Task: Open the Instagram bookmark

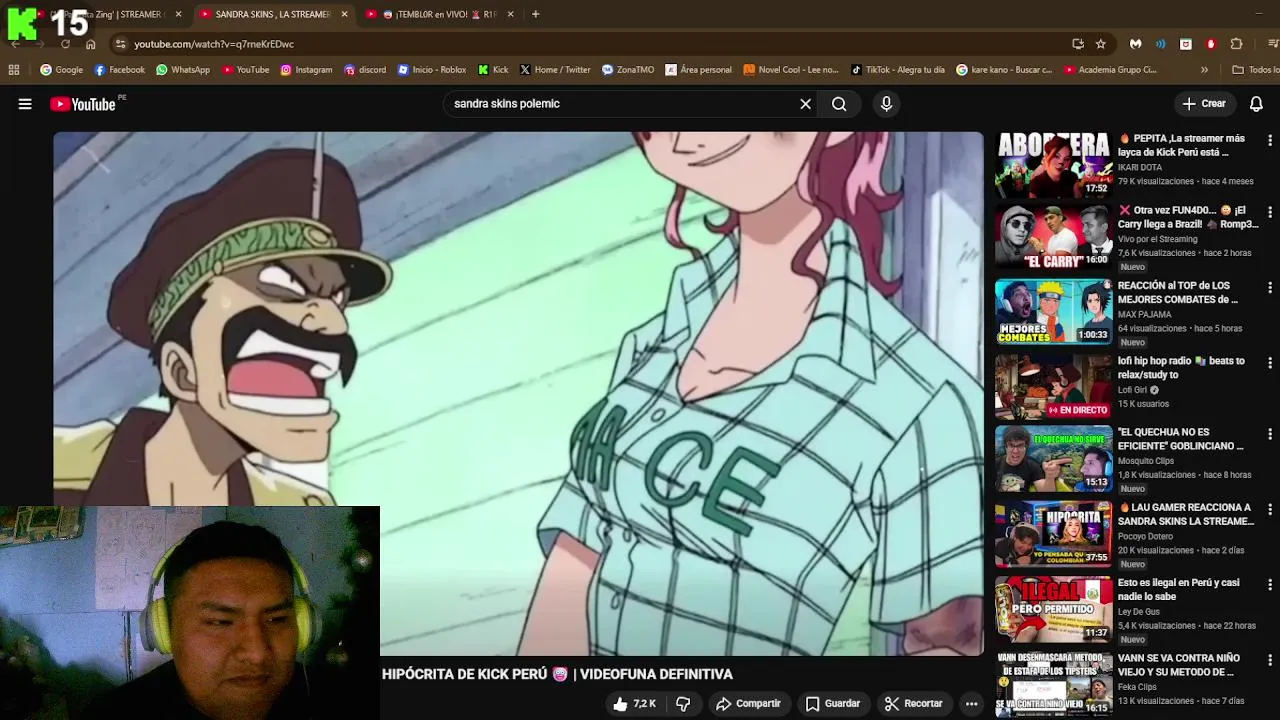Action: click(306, 70)
